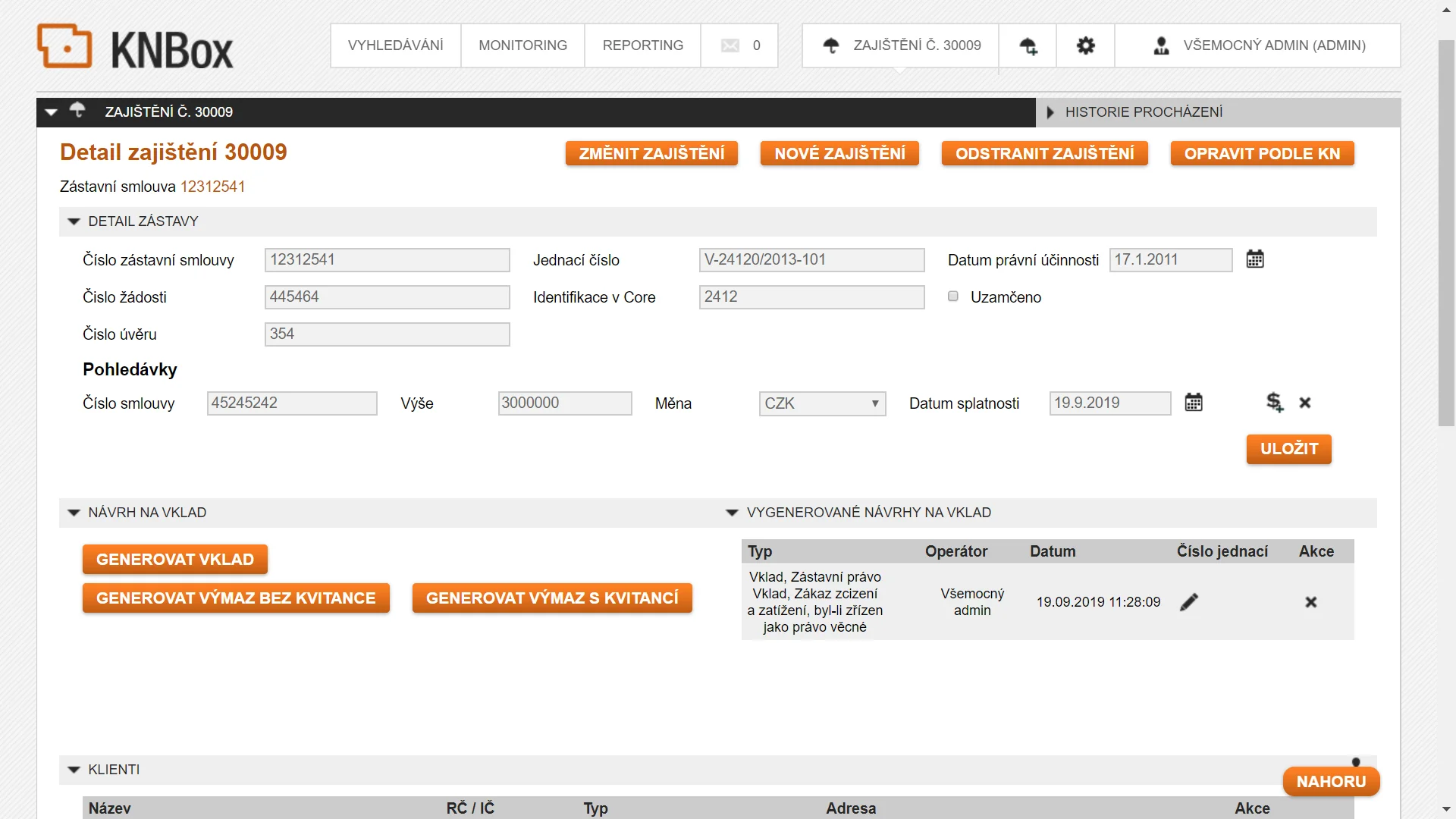Open the messages envelope icon
Viewport: 1456px width, 819px height.
[x=730, y=45]
